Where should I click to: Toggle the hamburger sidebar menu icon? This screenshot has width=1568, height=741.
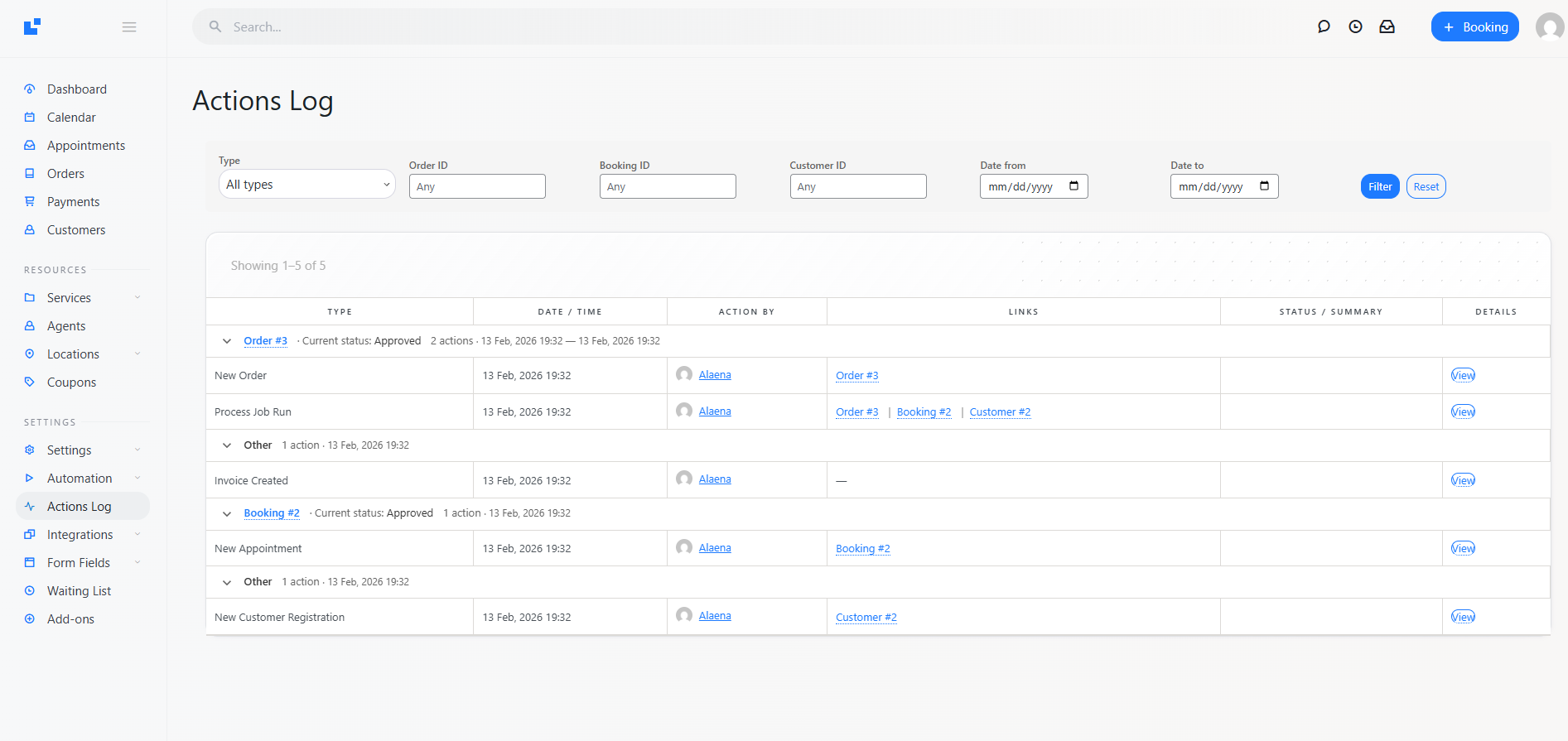point(129,27)
